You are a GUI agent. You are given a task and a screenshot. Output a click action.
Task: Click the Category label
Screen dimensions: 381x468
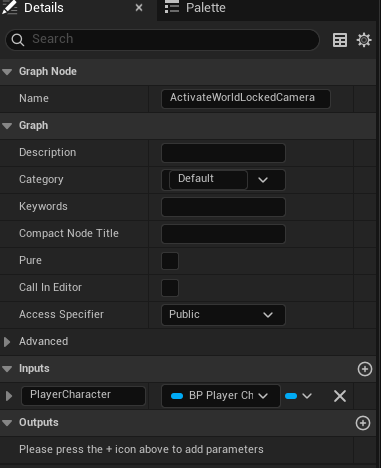pos(41,180)
